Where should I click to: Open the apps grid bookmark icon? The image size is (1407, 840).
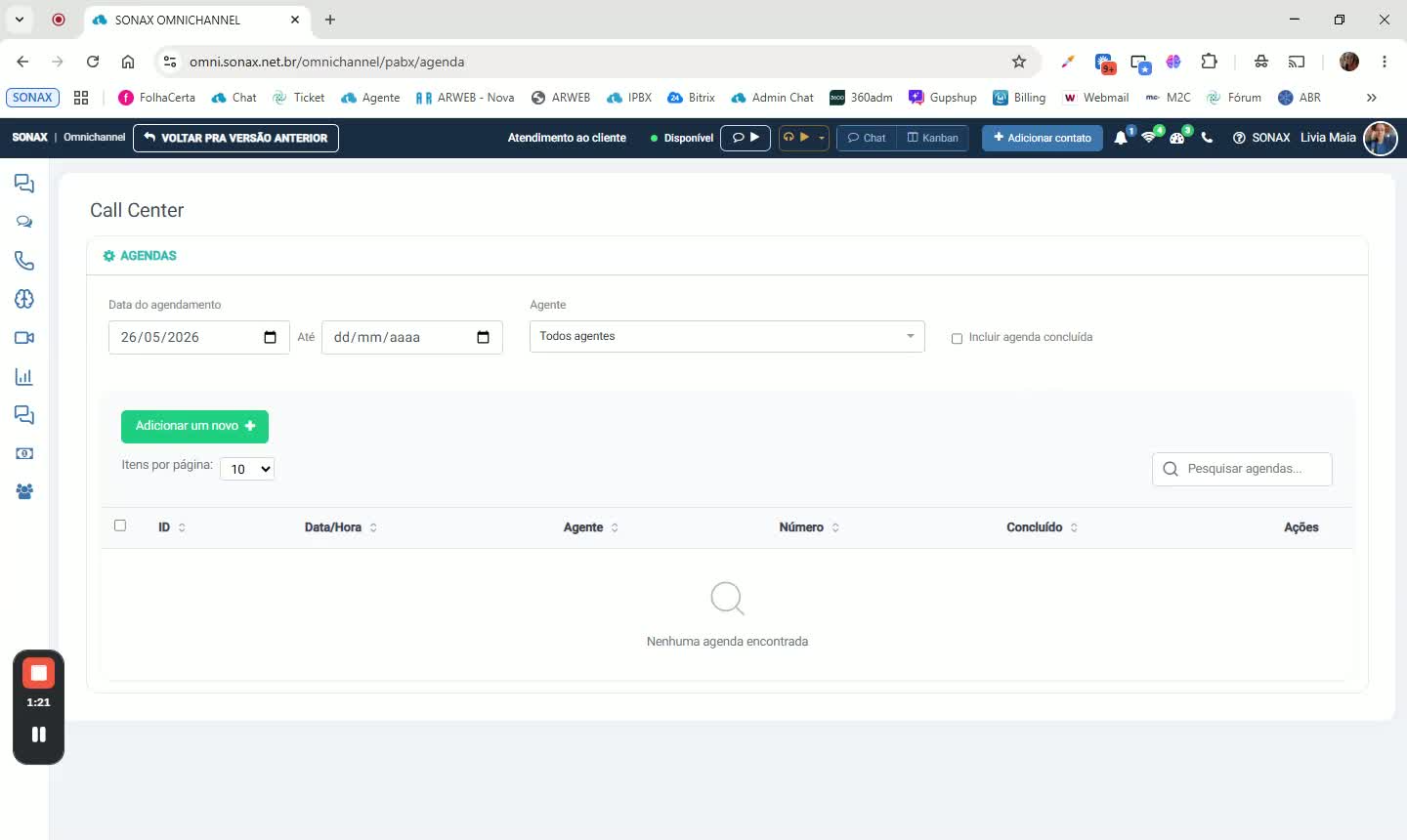click(81, 98)
